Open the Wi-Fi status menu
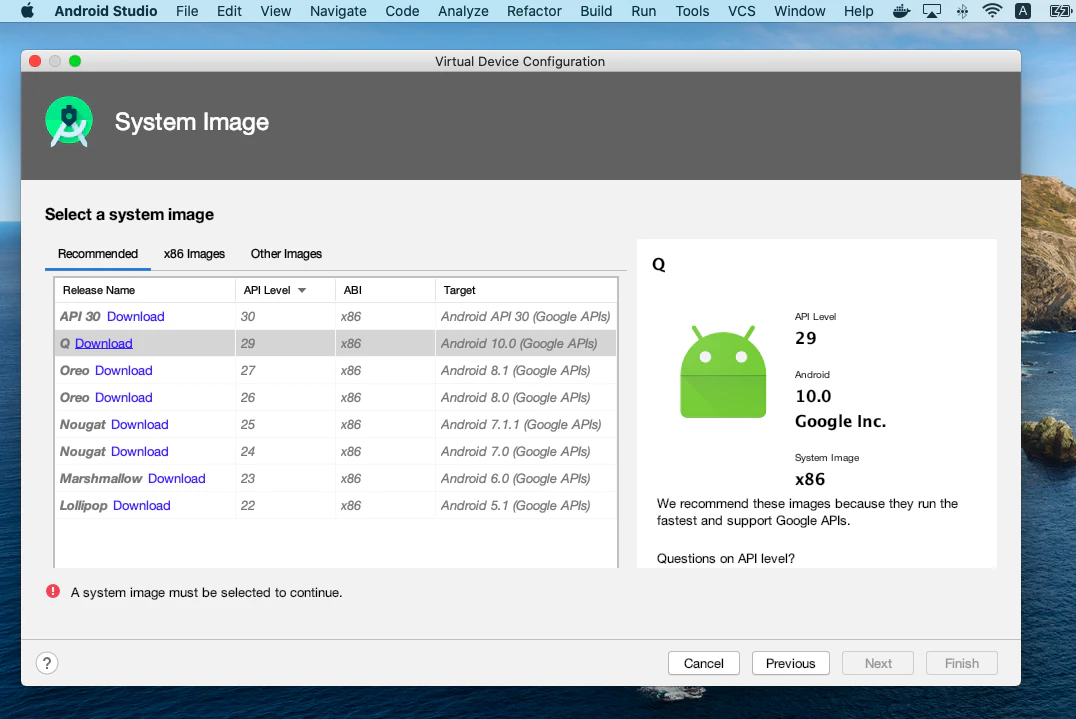The width and height of the screenshot is (1076, 719). point(992,11)
